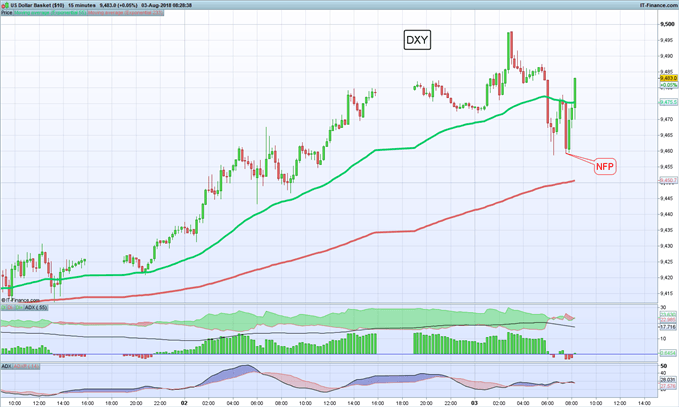Click the 15 minutes timeframe text
This screenshot has width=679, height=407.
pos(82,5)
